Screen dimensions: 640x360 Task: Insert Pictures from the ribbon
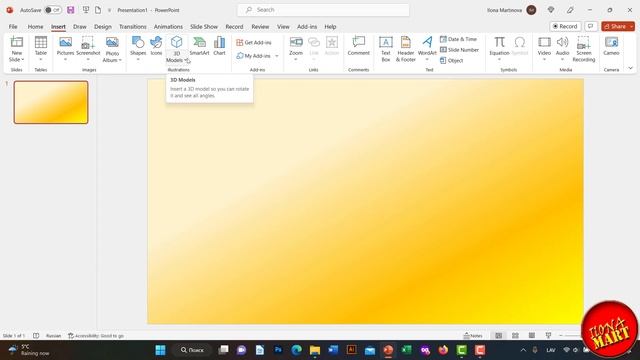click(65, 49)
